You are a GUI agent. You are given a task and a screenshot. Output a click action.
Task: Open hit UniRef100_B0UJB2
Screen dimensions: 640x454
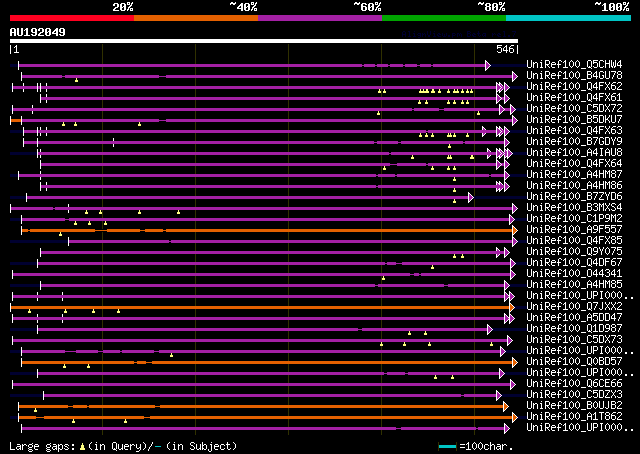[574, 406]
